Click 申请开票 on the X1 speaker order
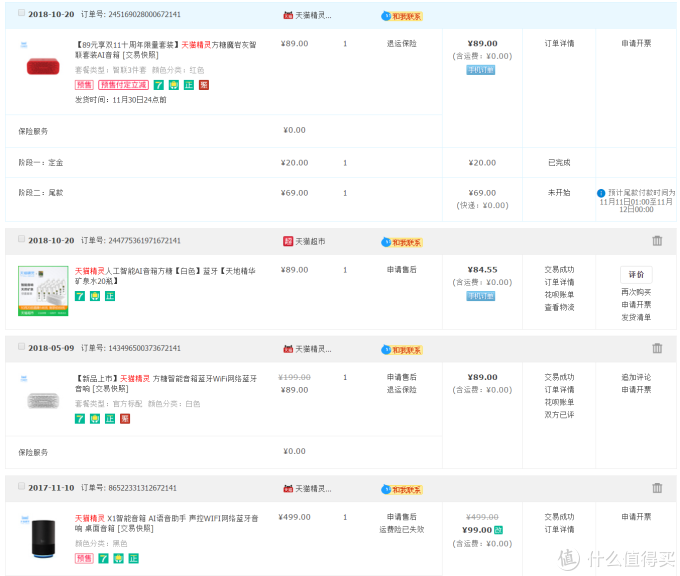The width and height of the screenshot is (680, 576). (636, 517)
